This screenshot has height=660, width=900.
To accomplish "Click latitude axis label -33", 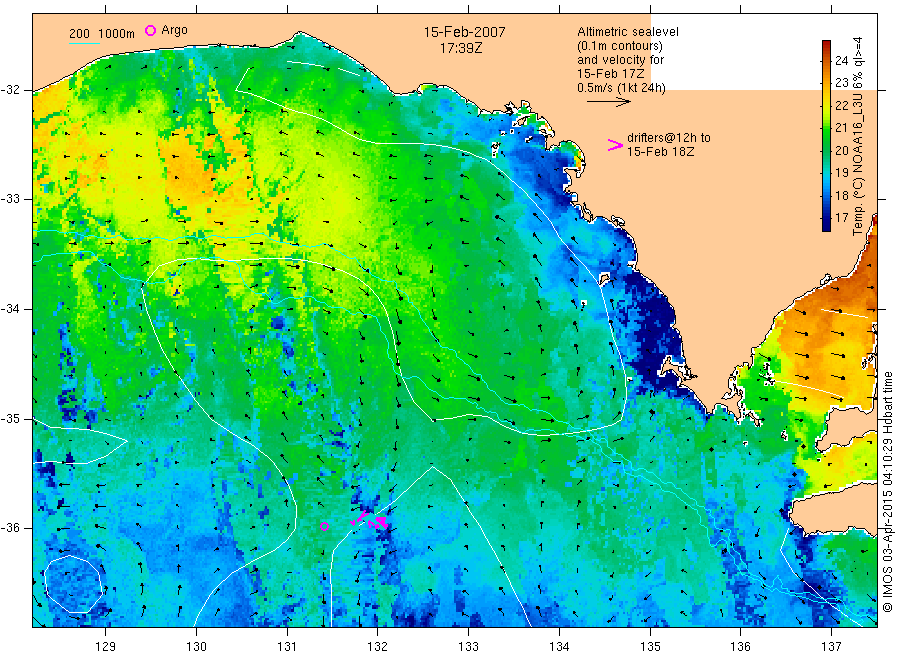I will tap(10, 199).
